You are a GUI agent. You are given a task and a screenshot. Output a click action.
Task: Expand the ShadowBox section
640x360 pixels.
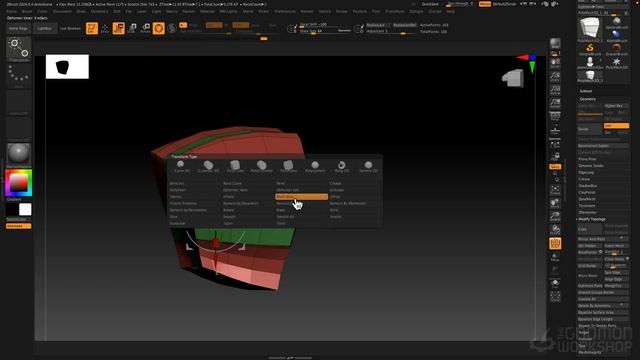pyautogui.click(x=588, y=186)
